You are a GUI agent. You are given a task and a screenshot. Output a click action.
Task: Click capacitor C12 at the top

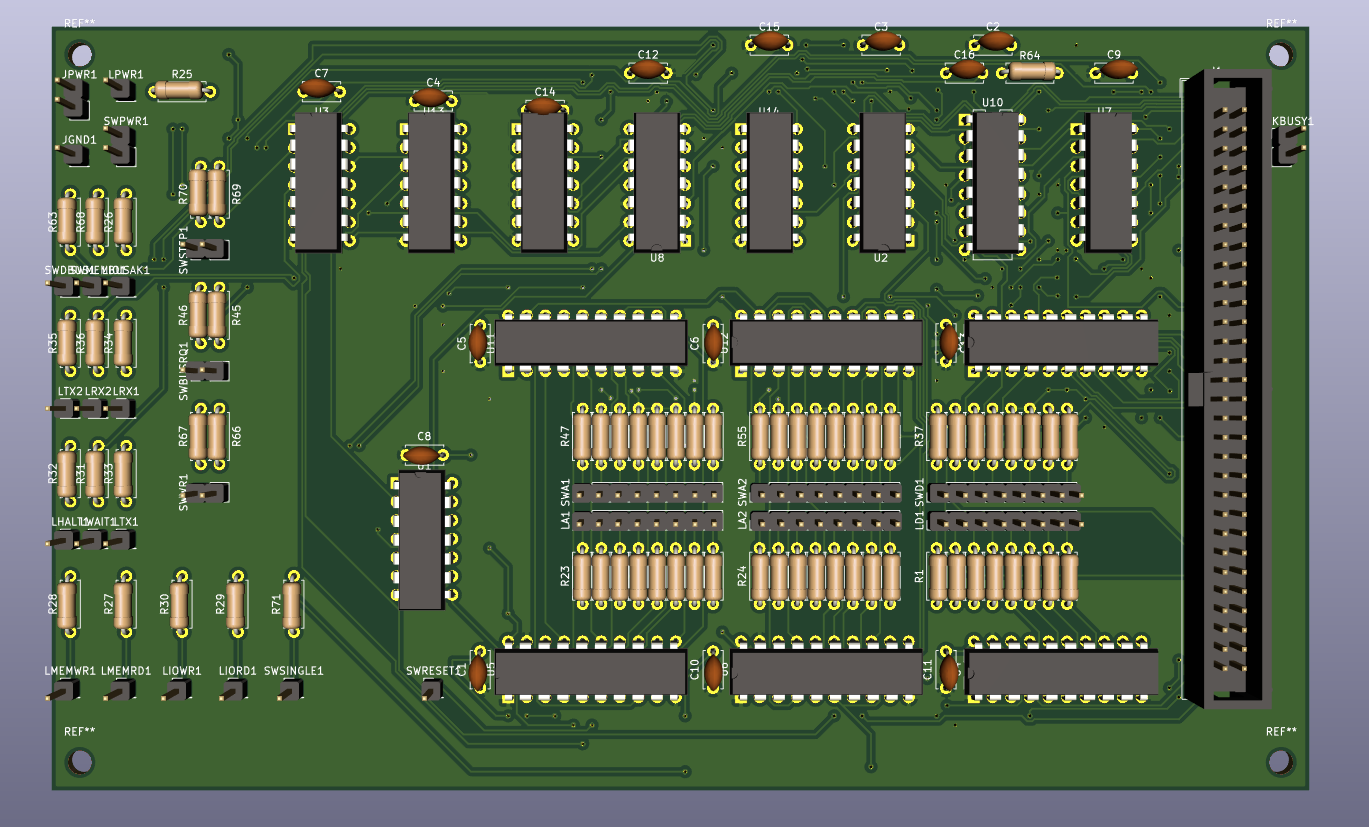648,69
